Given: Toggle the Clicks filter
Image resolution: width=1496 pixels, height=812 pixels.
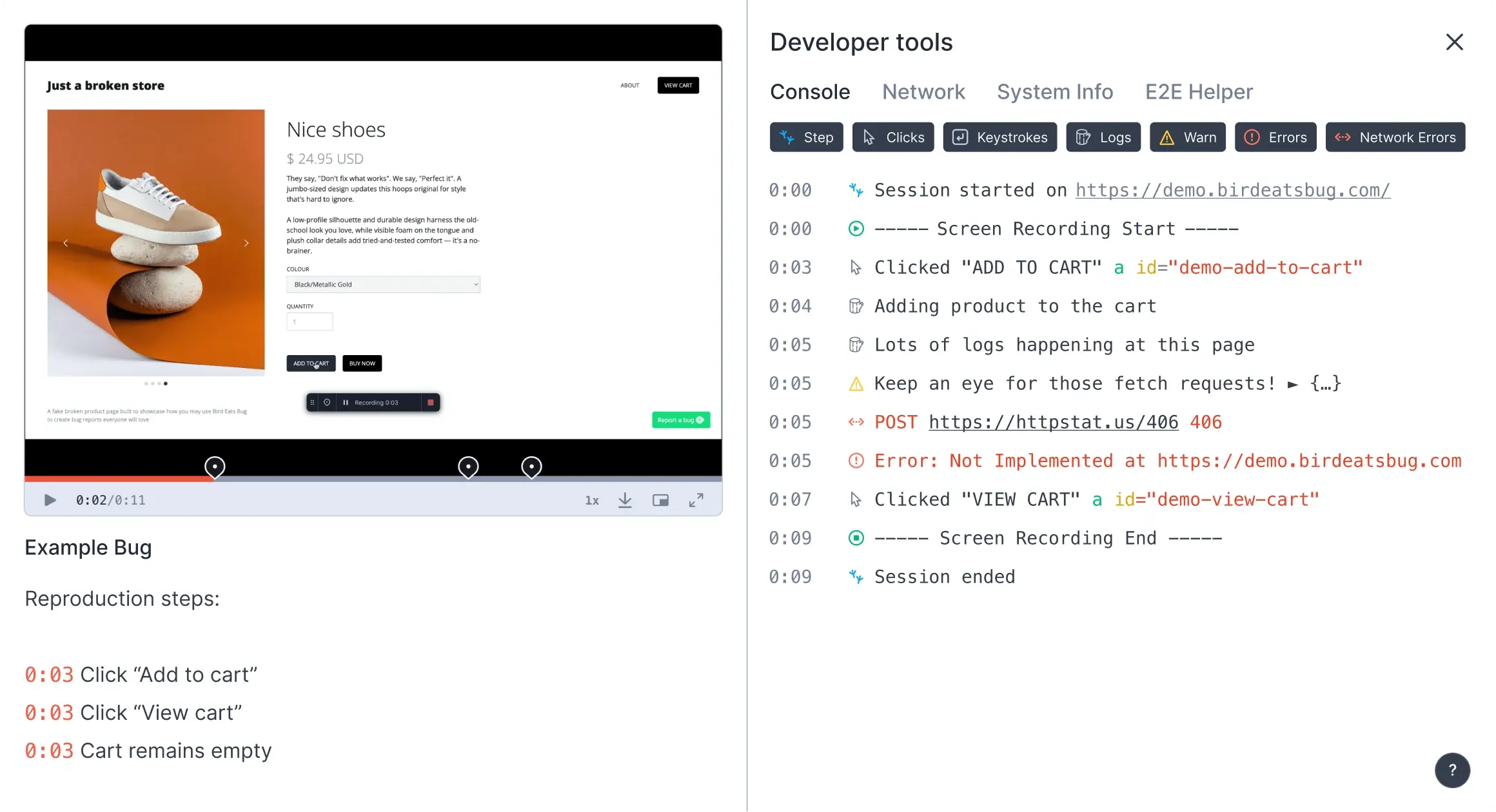Looking at the screenshot, I should click(893, 137).
